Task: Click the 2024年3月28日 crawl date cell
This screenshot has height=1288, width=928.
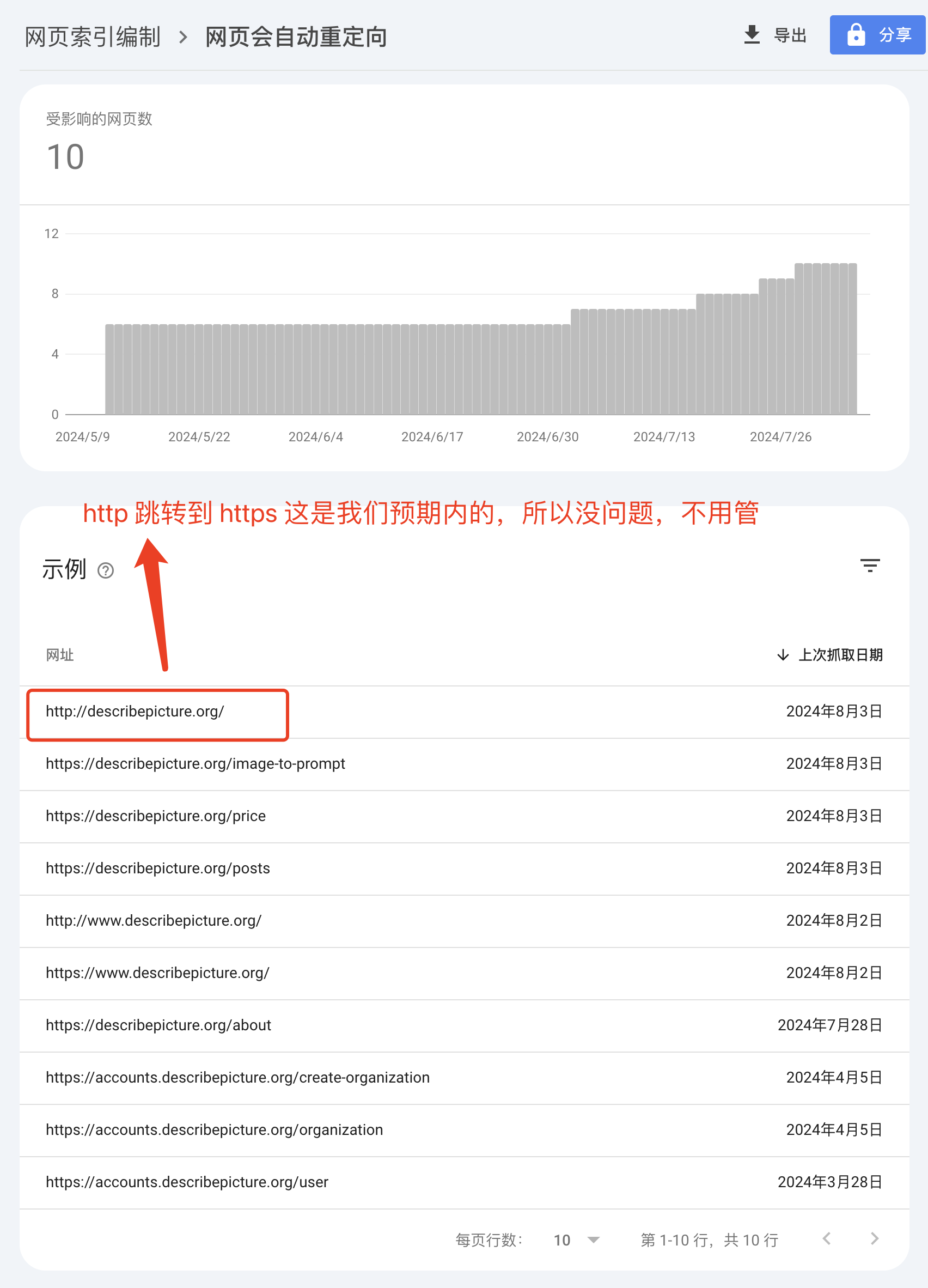Action: 830,1182
